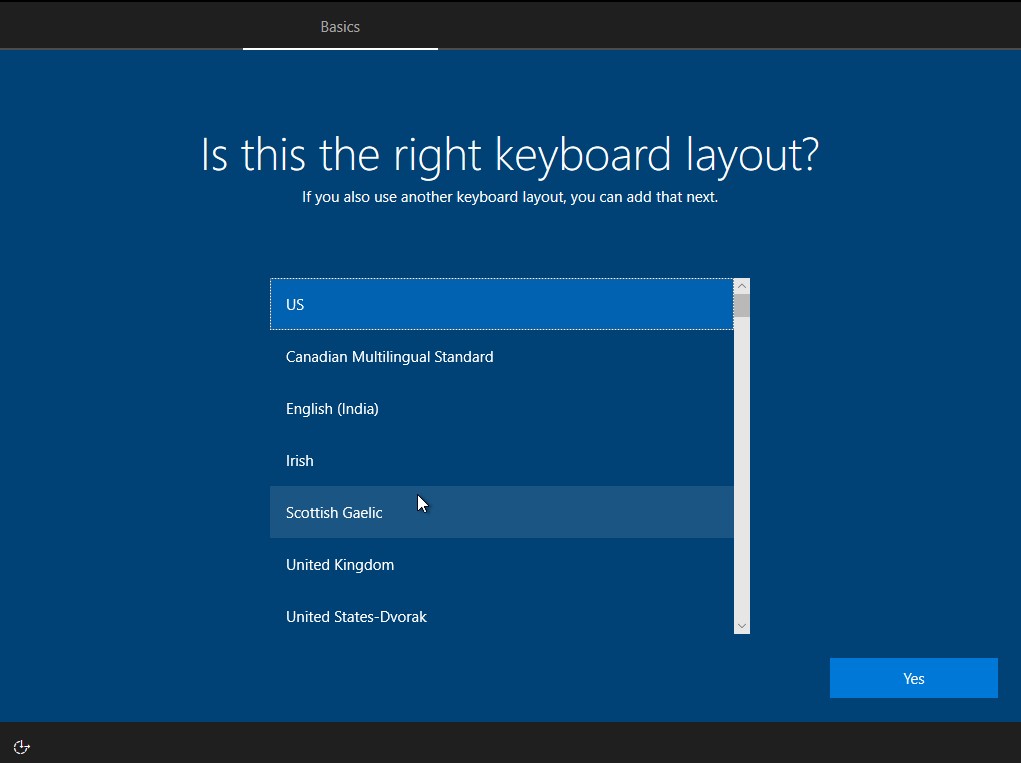Click the Basics progress underline
Screen dimensions: 1021x763
[340, 48]
